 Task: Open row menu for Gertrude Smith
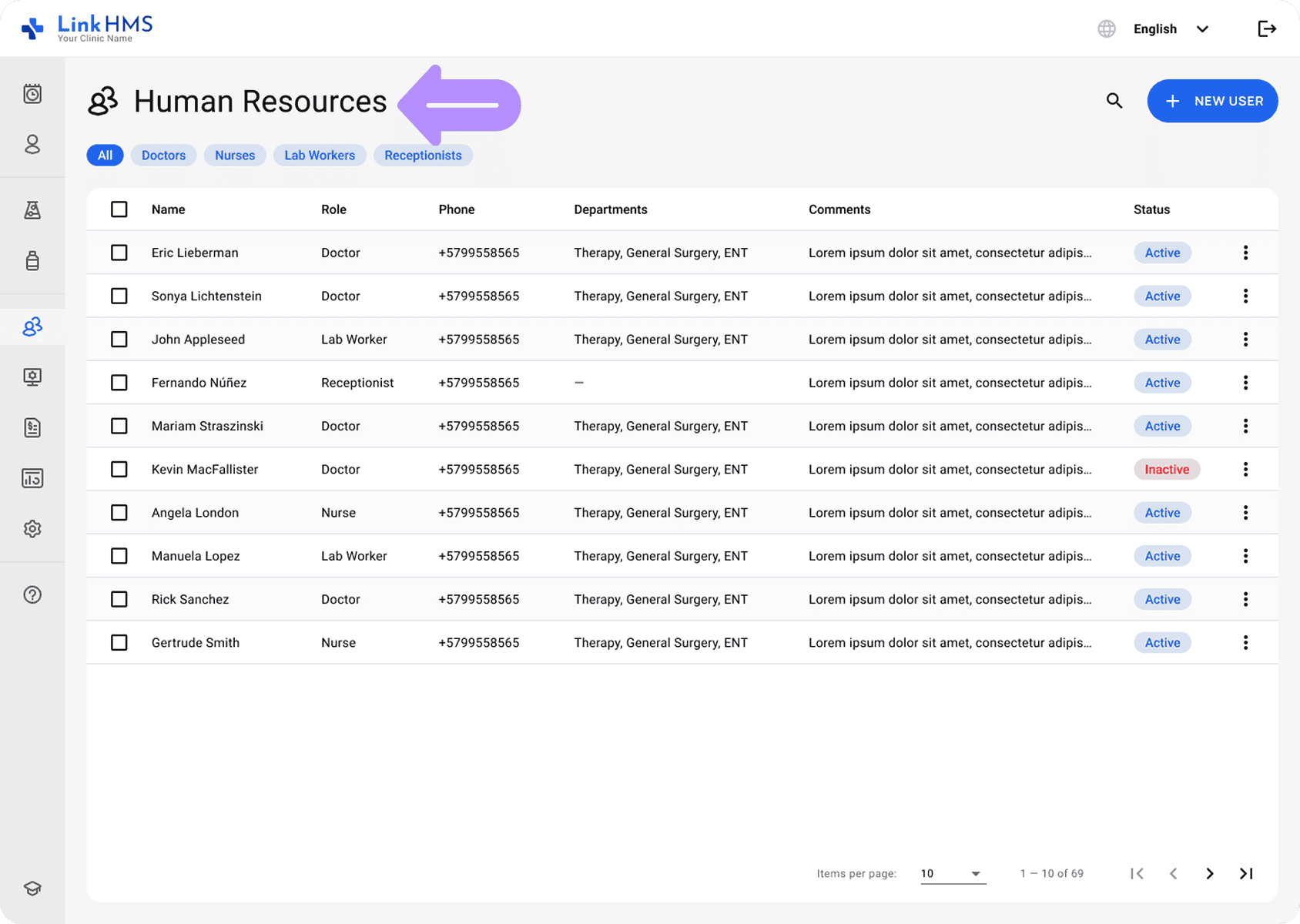[x=1245, y=642]
